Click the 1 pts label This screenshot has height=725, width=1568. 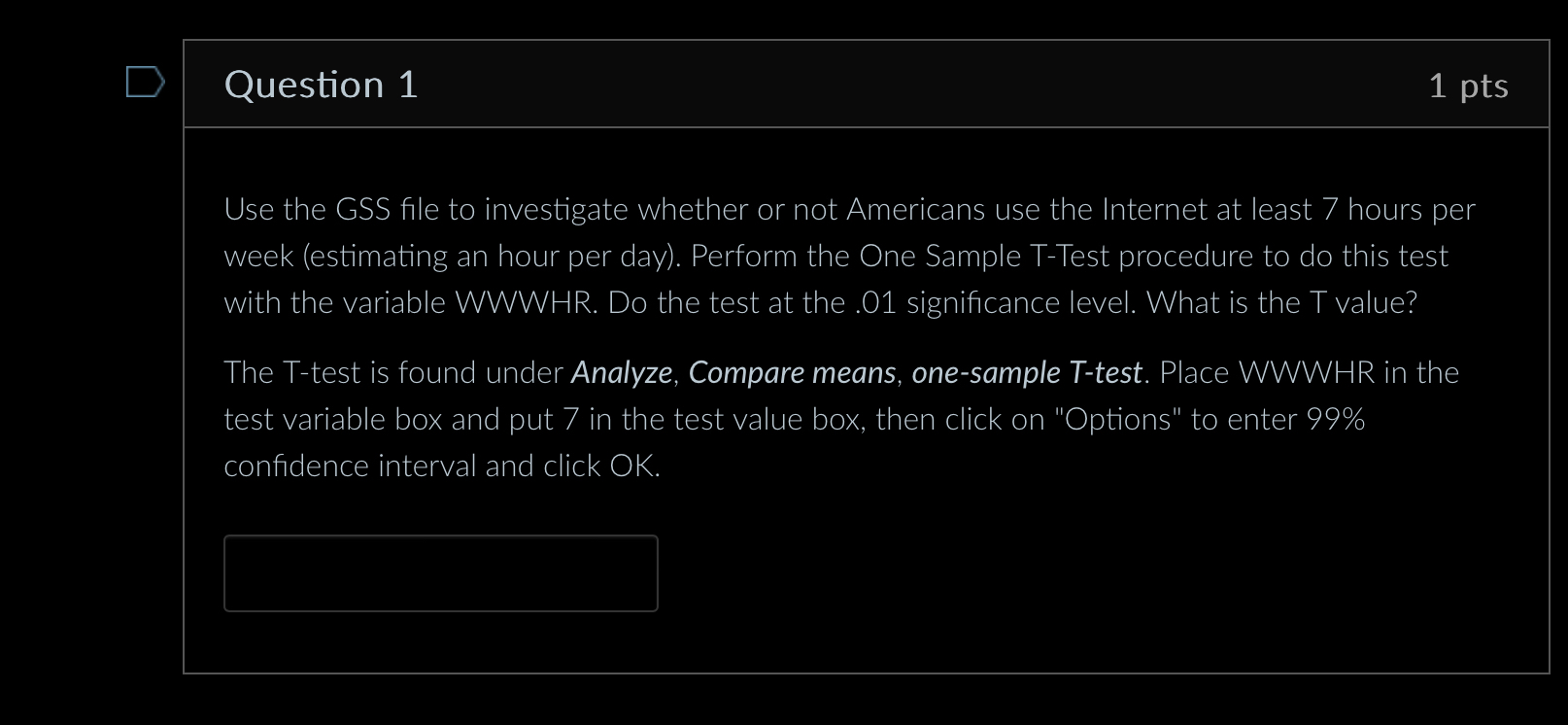pos(1468,86)
